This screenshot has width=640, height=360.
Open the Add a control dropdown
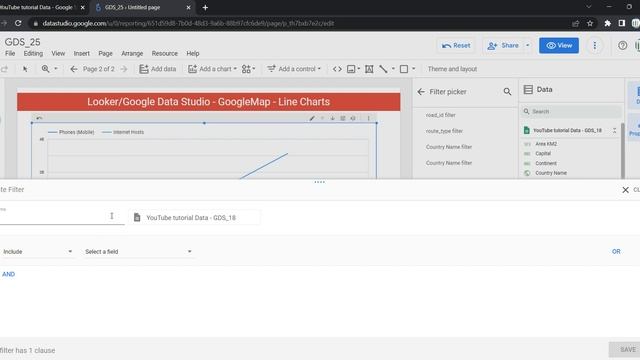pos(294,69)
